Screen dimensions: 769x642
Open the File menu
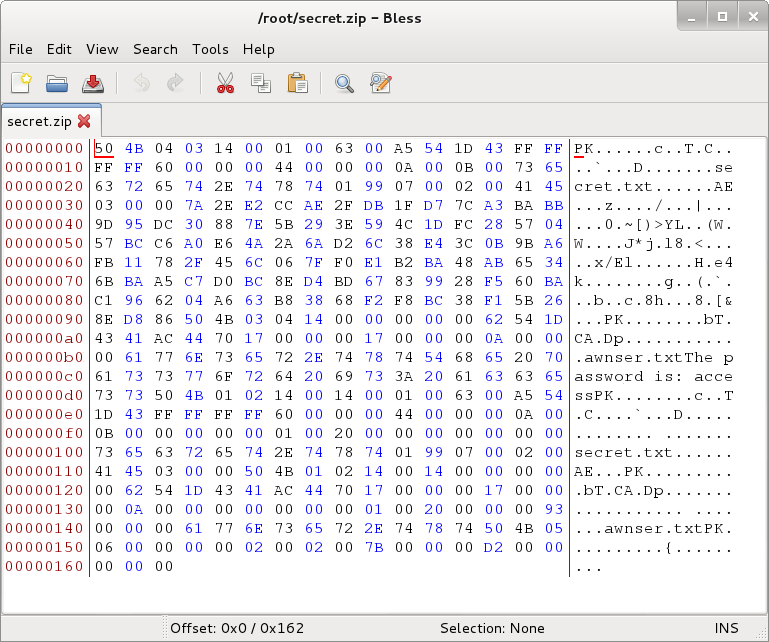(21, 49)
